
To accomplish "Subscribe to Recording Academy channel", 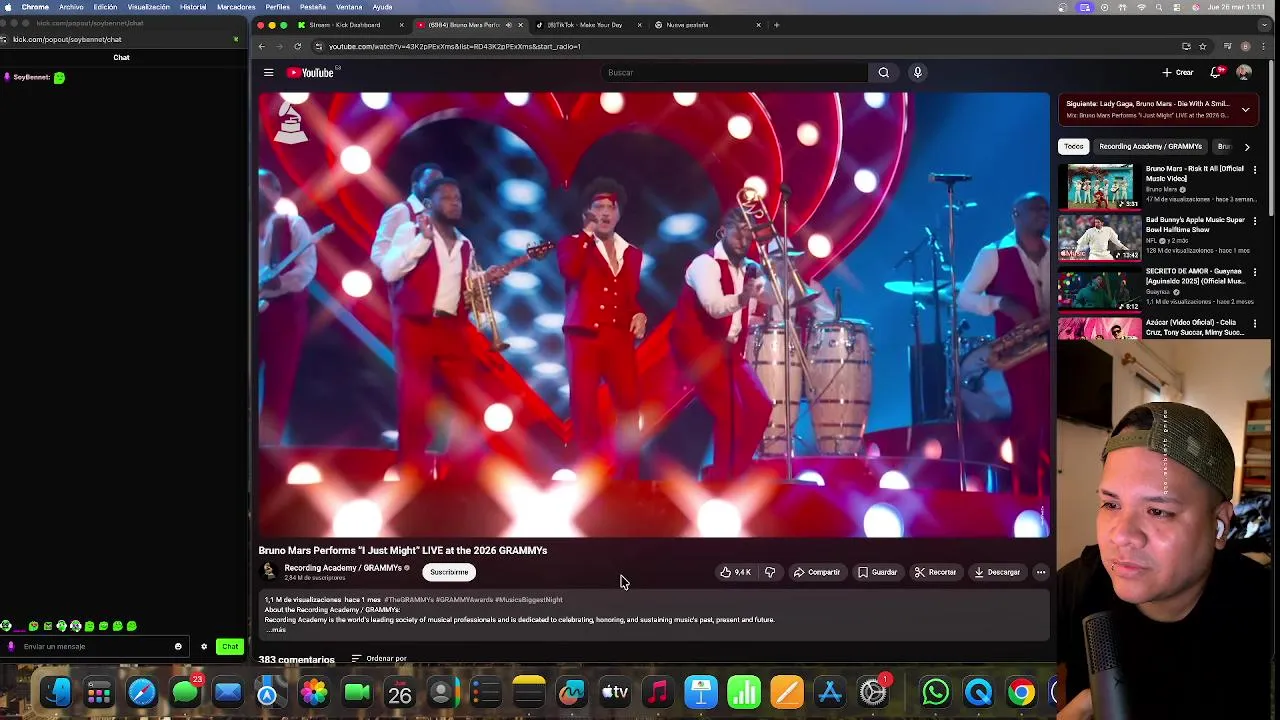I will coord(449,572).
